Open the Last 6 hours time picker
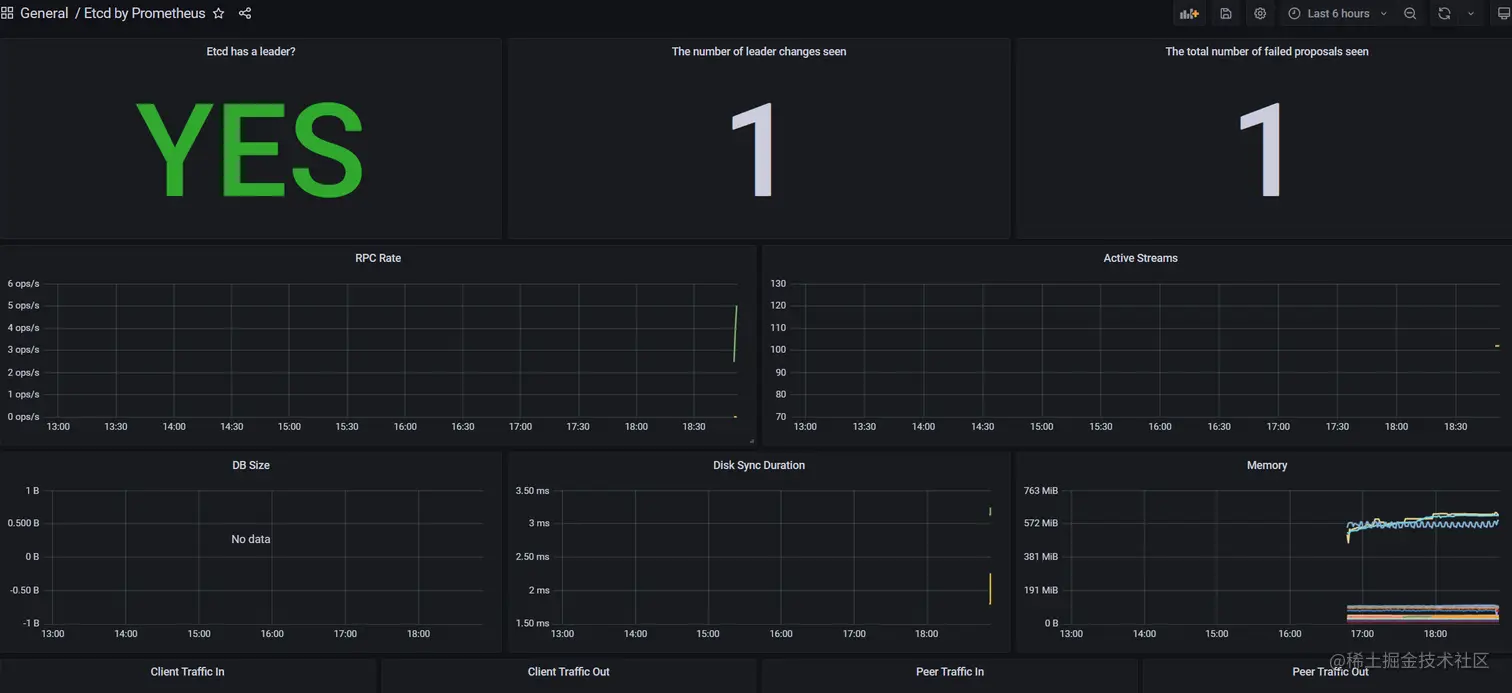The image size is (1512, 693). pyautogui.click(x=1337, y=14)
